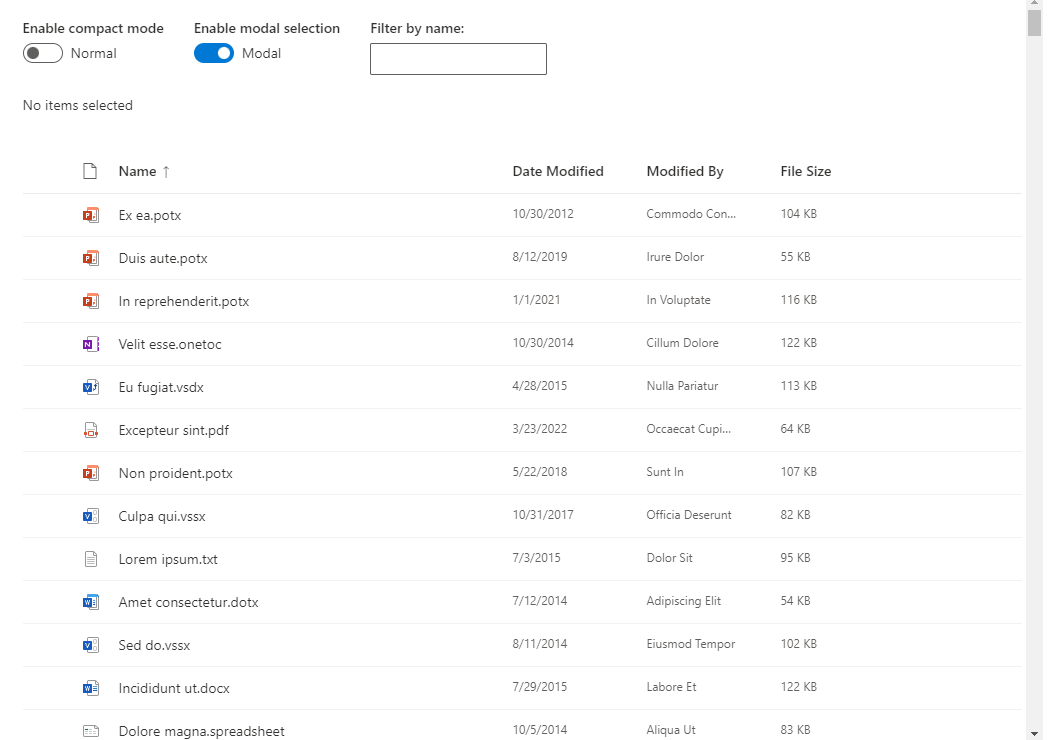Click the 104 KB file size cell
The image size is (1061, 740).
[798, 214]
